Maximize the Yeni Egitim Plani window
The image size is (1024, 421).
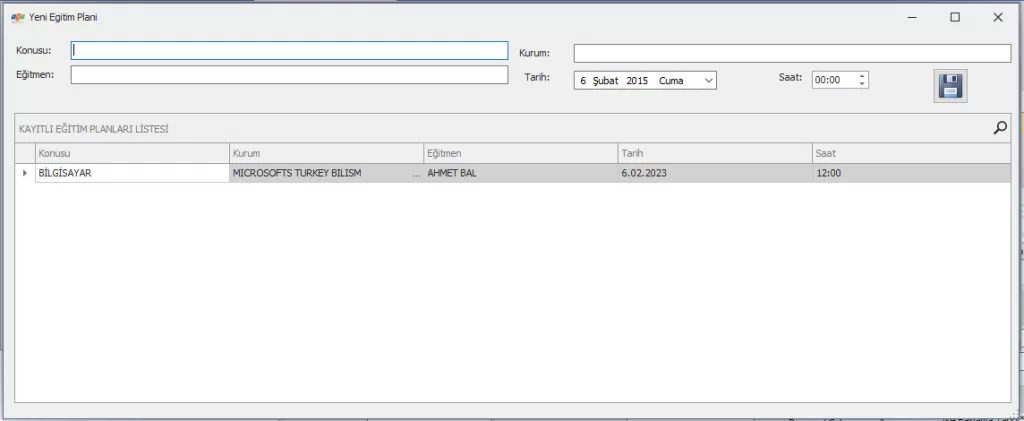[x=954, y=17]
